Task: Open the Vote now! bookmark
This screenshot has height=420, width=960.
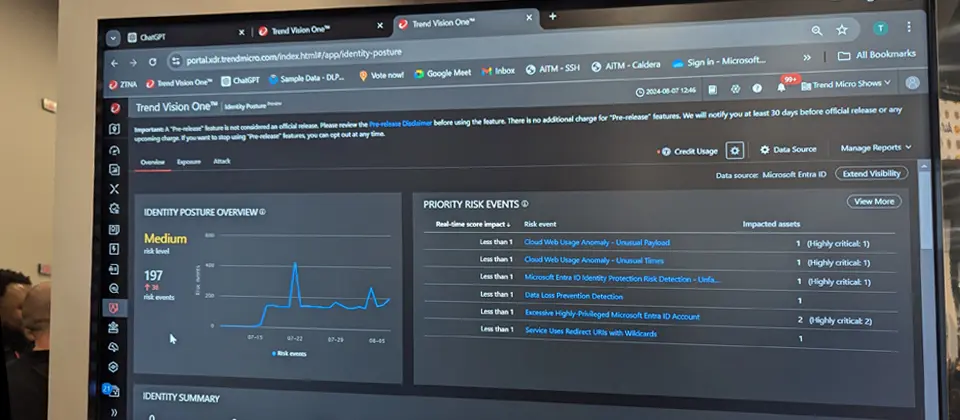Action: (x=381, y=75)
